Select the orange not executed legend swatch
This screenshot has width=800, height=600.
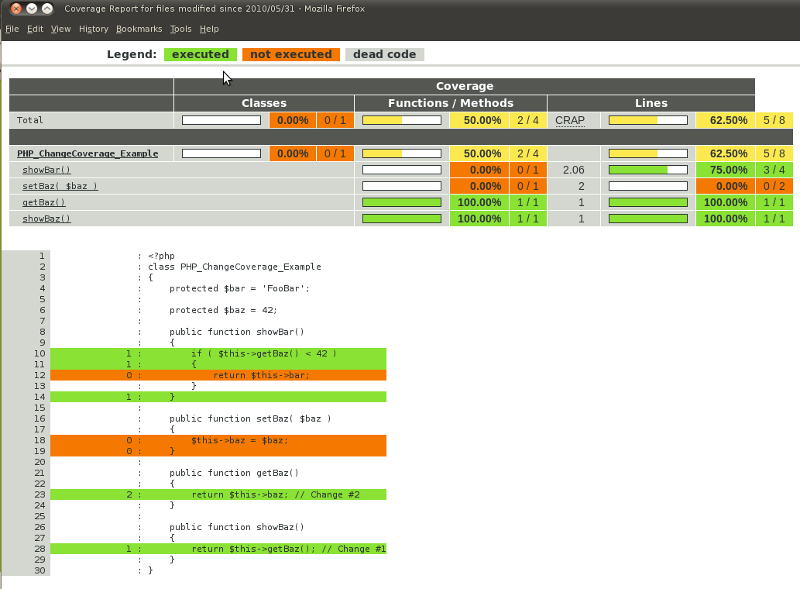click(x=291, y=54)
